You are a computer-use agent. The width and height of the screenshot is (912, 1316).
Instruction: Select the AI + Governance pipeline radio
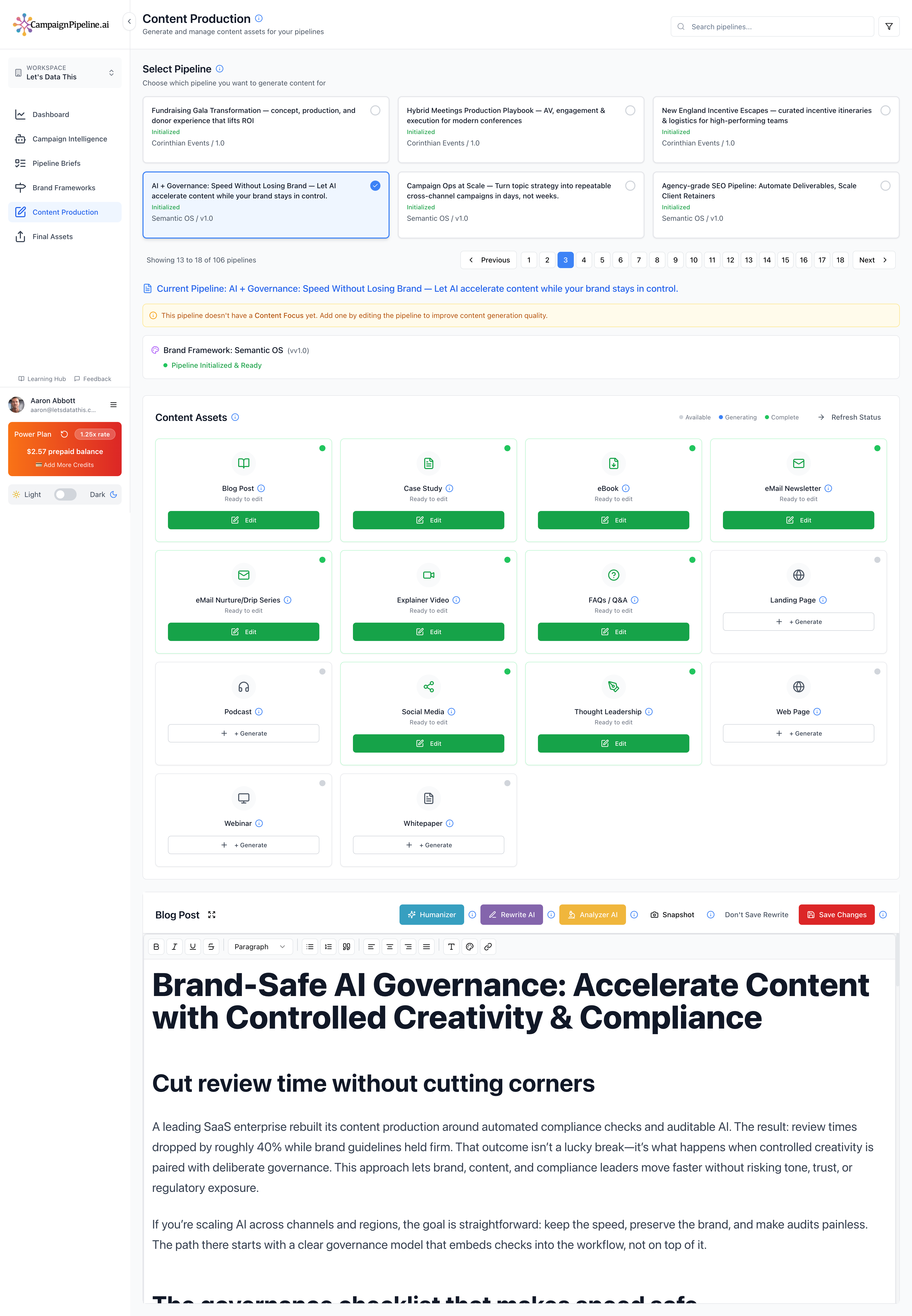[x=375, y=186]
